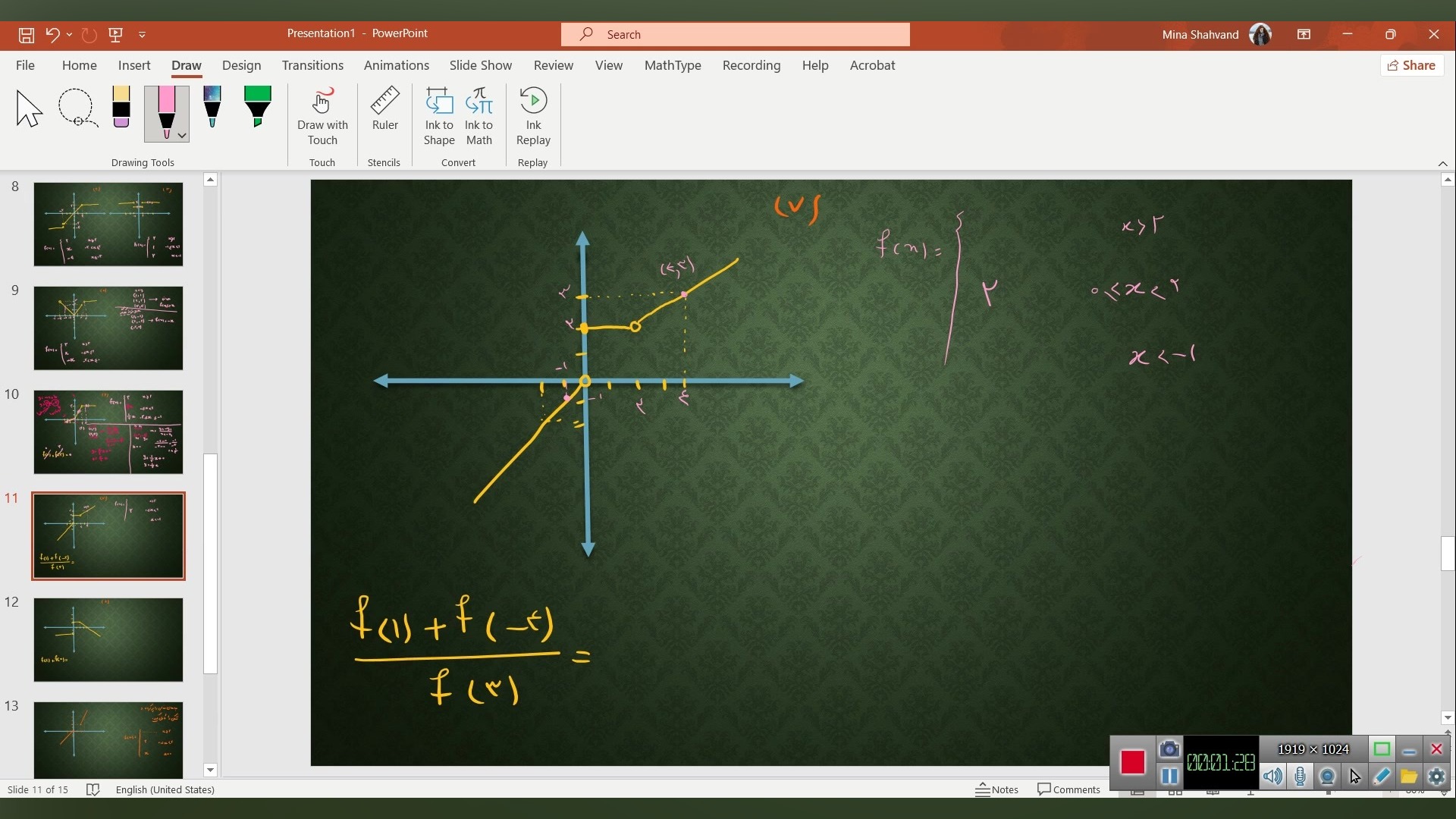
Task: Open the pink pen options dropdown arrow
Action: [x=182, y=135]
